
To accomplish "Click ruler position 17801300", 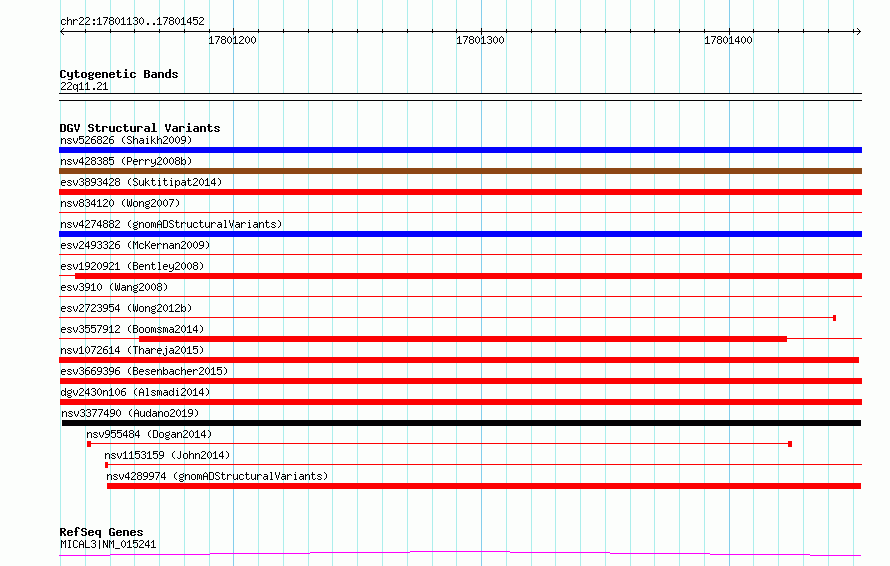I will coord(480,40).
